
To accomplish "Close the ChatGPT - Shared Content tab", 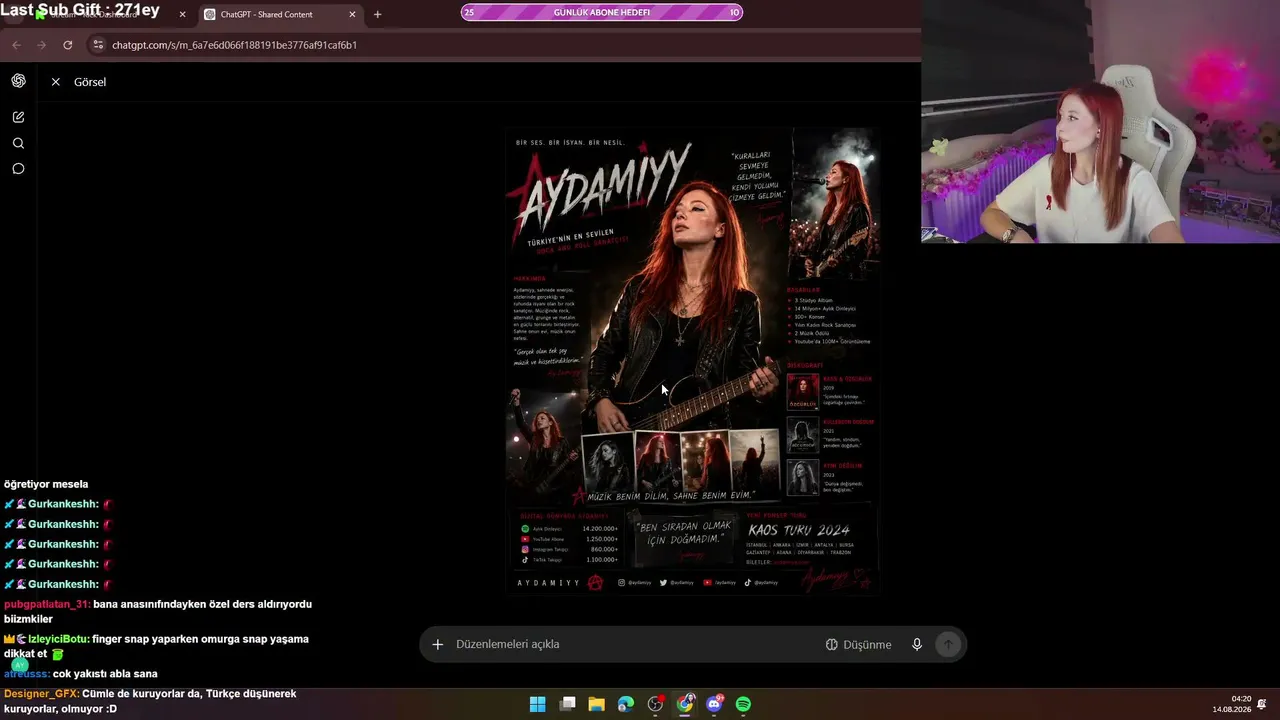I will (352, 14).
